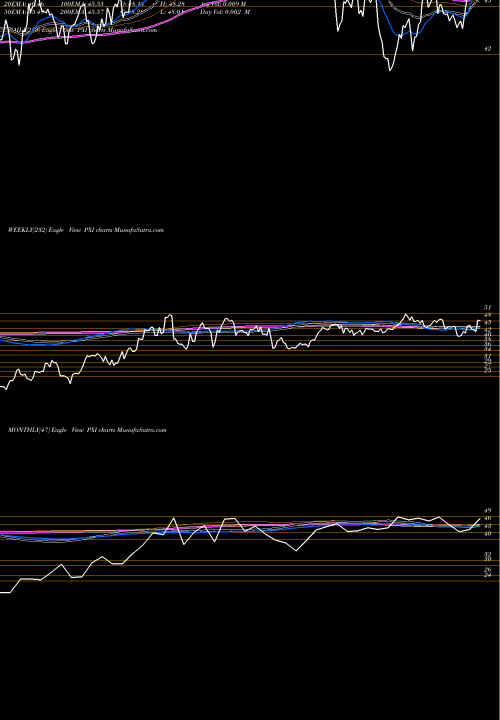
Task: Click the 200EMA value label
Action: point(82,11)
